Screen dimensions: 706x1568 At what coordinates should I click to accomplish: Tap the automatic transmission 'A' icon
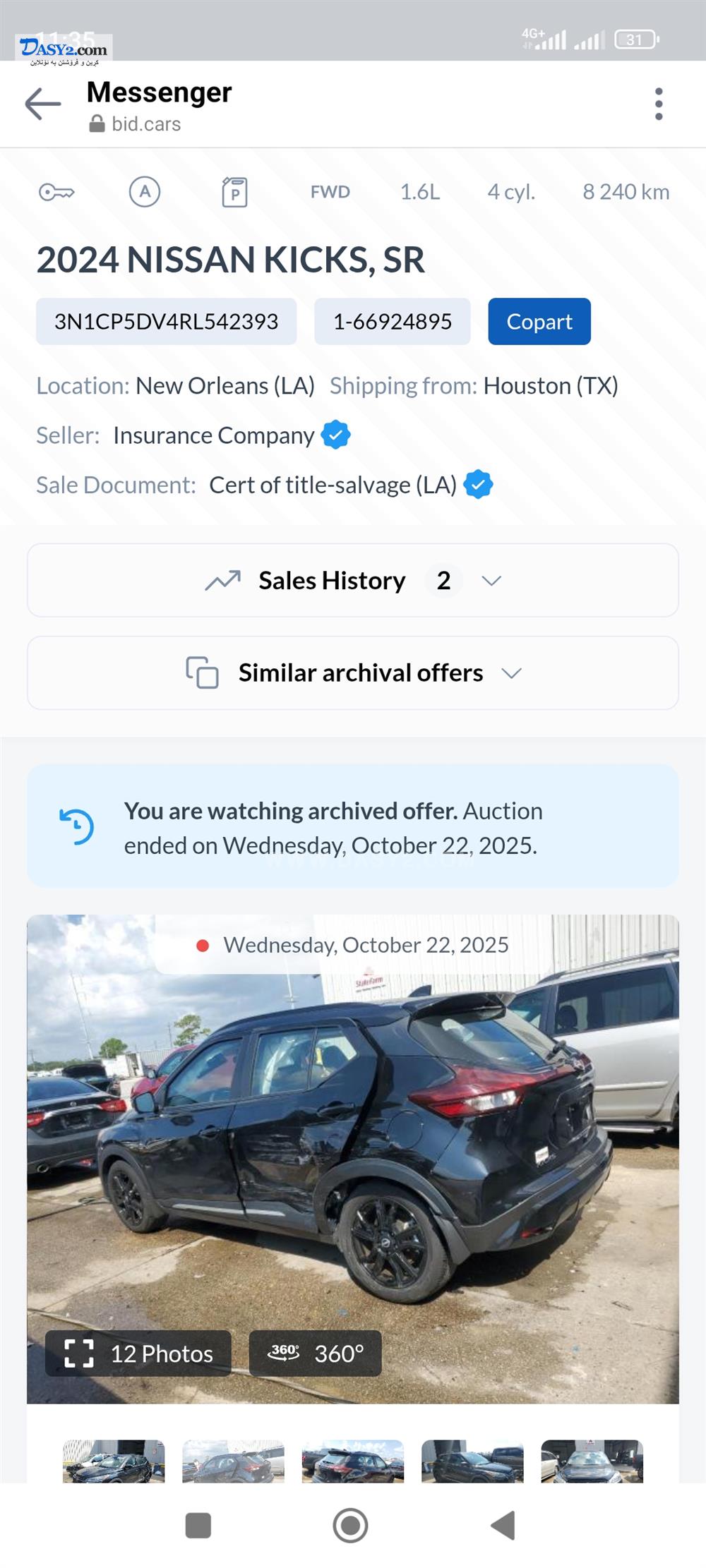tap(145, 192)
